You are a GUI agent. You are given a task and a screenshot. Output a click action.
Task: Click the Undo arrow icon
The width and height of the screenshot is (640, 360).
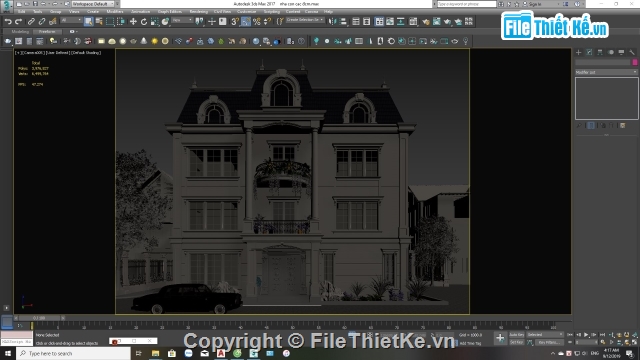pos(8,21)
